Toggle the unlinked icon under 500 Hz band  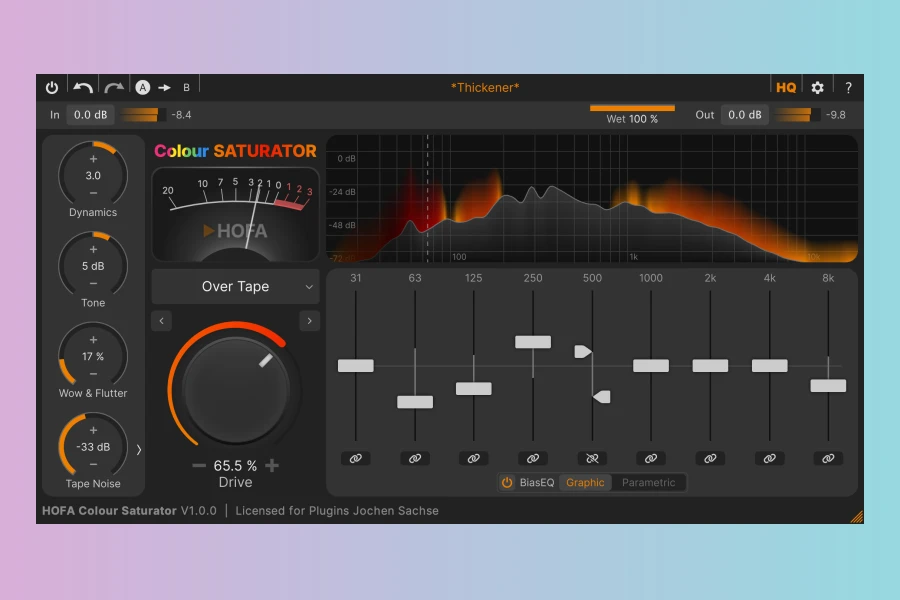click(592, 458)
